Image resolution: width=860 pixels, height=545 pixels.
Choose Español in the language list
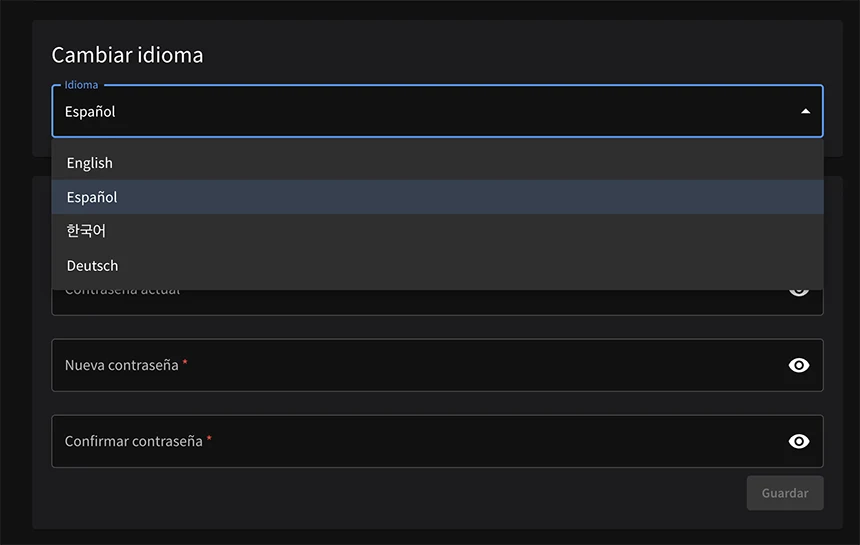point(92,197)
